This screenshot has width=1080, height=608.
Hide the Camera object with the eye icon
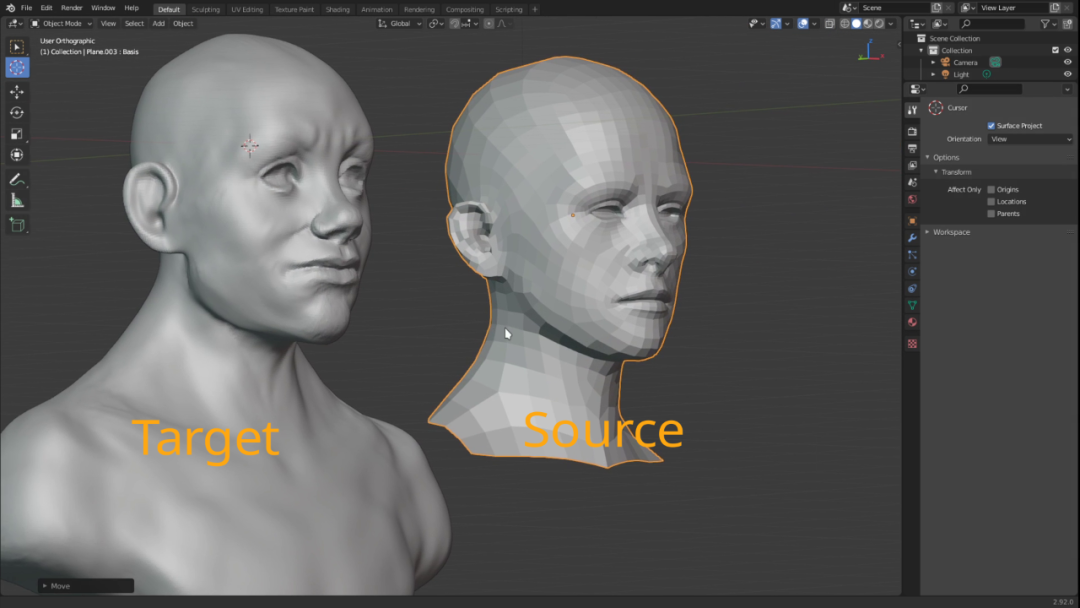(x=1067, y=62)
